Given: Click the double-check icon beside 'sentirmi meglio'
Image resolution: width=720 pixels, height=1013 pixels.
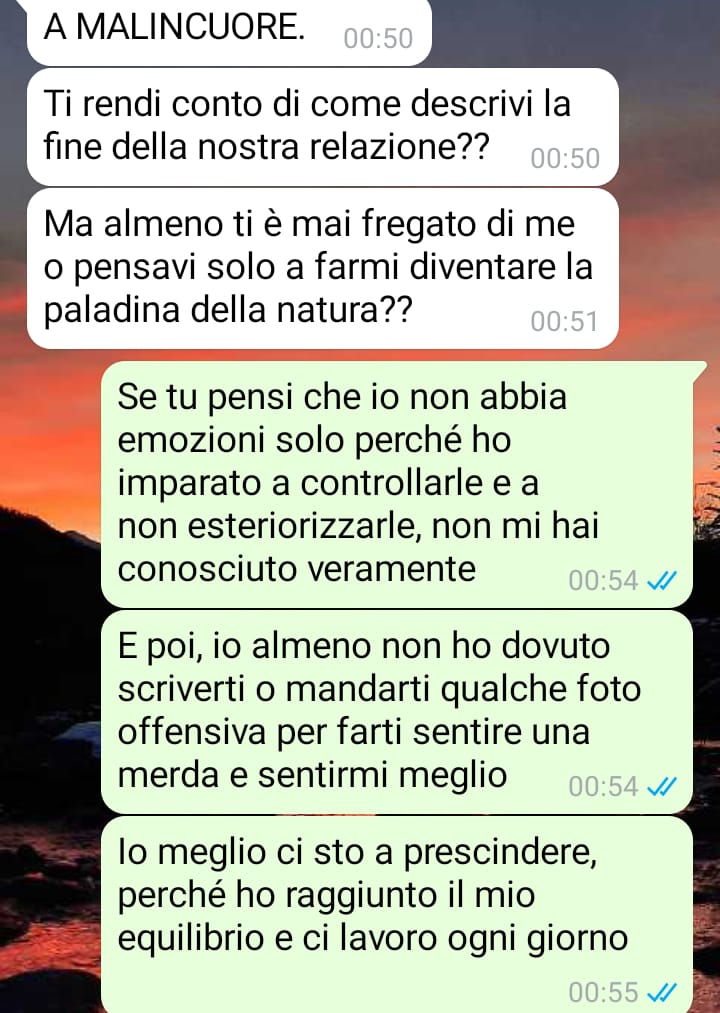Looking at the screenshot, I should (x=662, y=786).
